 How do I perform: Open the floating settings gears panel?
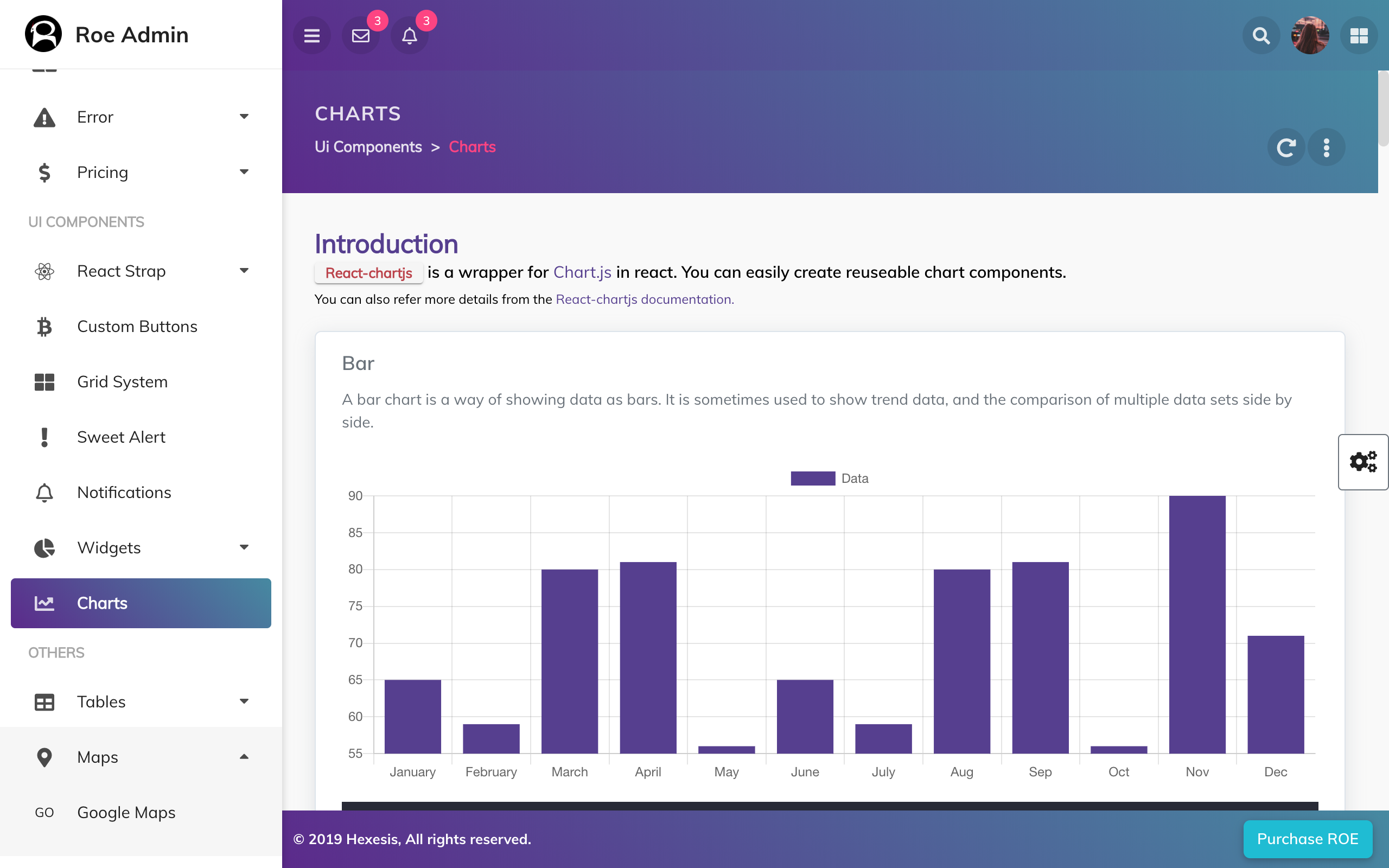1362,461
